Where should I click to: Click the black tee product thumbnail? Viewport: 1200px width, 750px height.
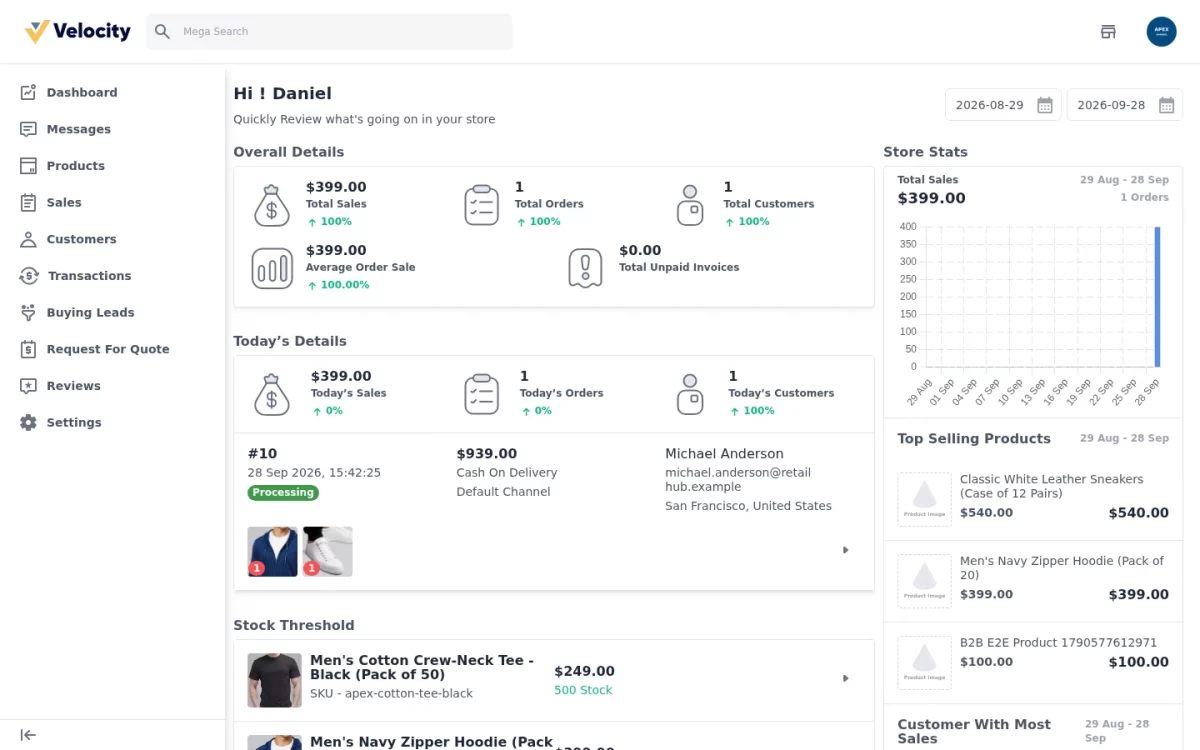click(275, 681)
